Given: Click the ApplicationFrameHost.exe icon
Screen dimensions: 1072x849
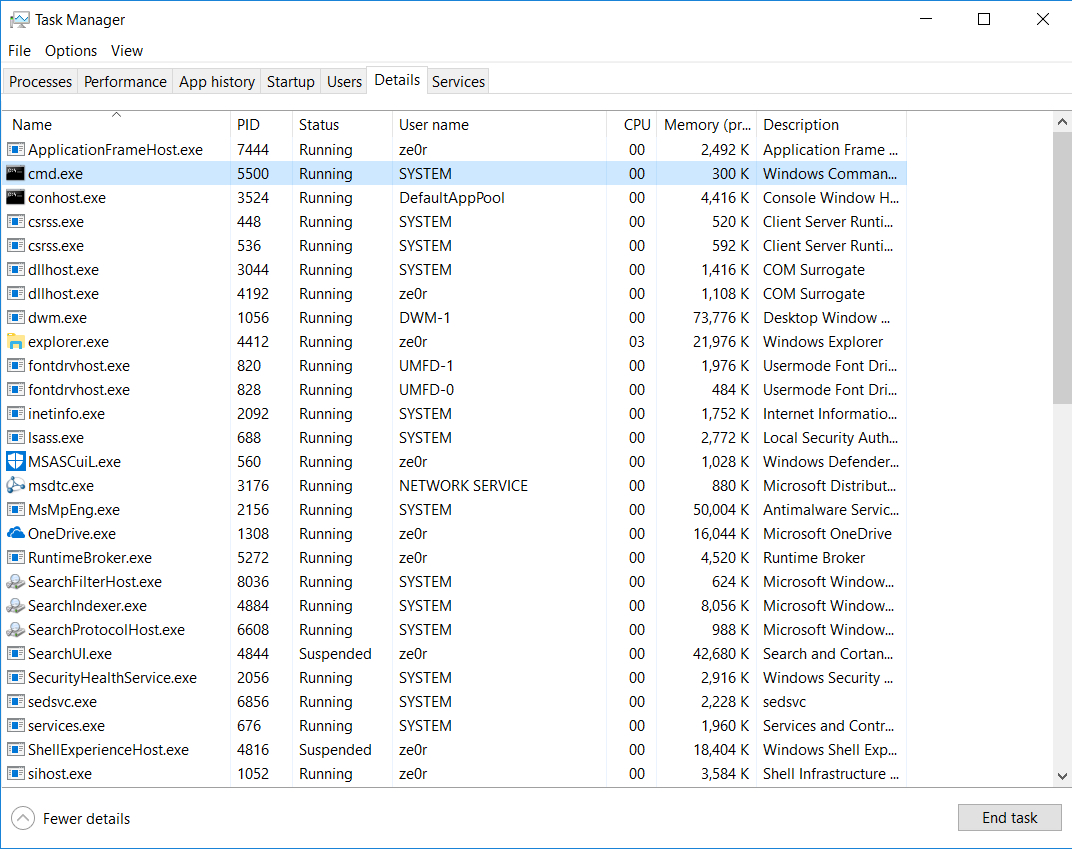Looking at the screenshot, I should [x=16, y=149].
